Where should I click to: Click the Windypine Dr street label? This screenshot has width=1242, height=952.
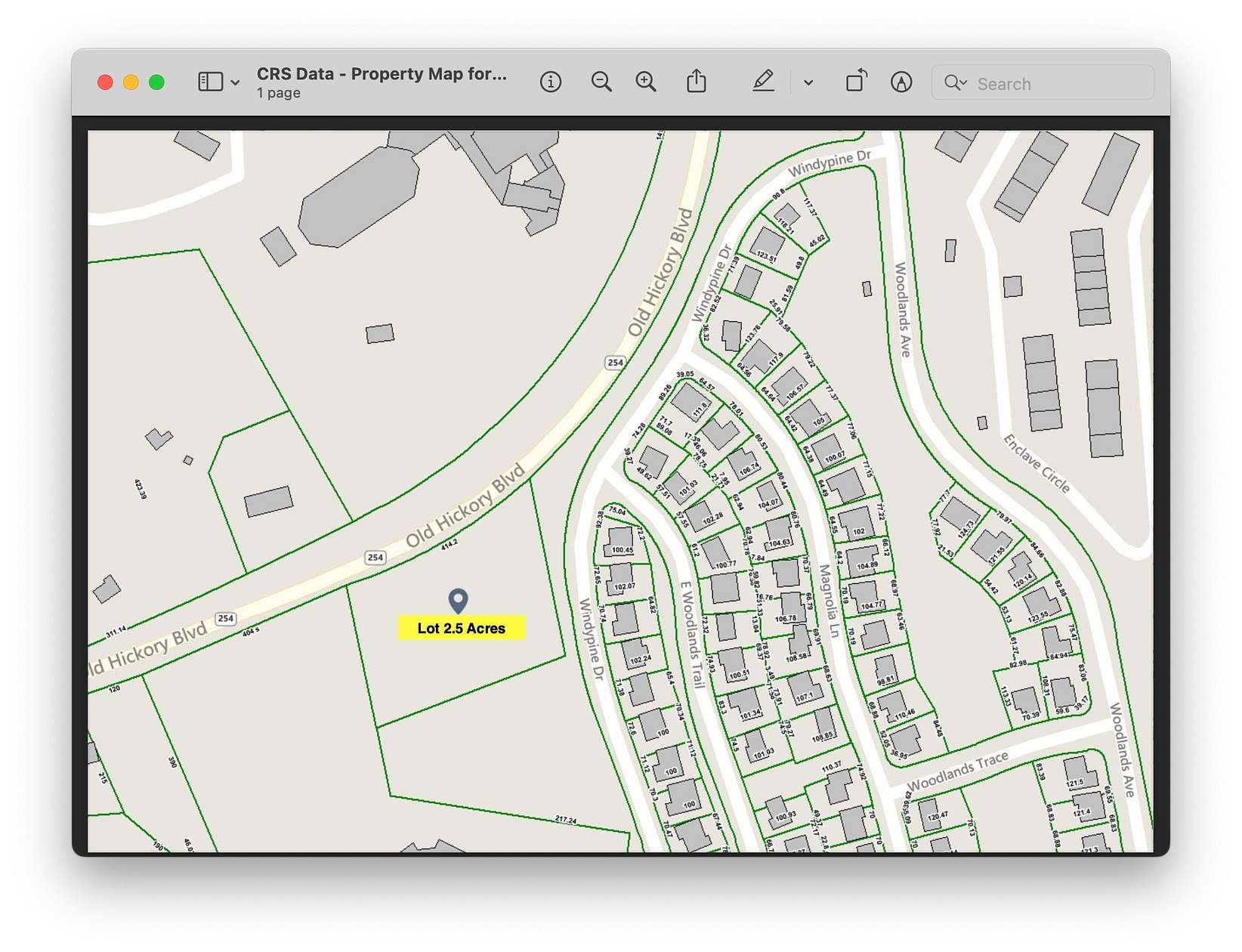click(829, 163)
